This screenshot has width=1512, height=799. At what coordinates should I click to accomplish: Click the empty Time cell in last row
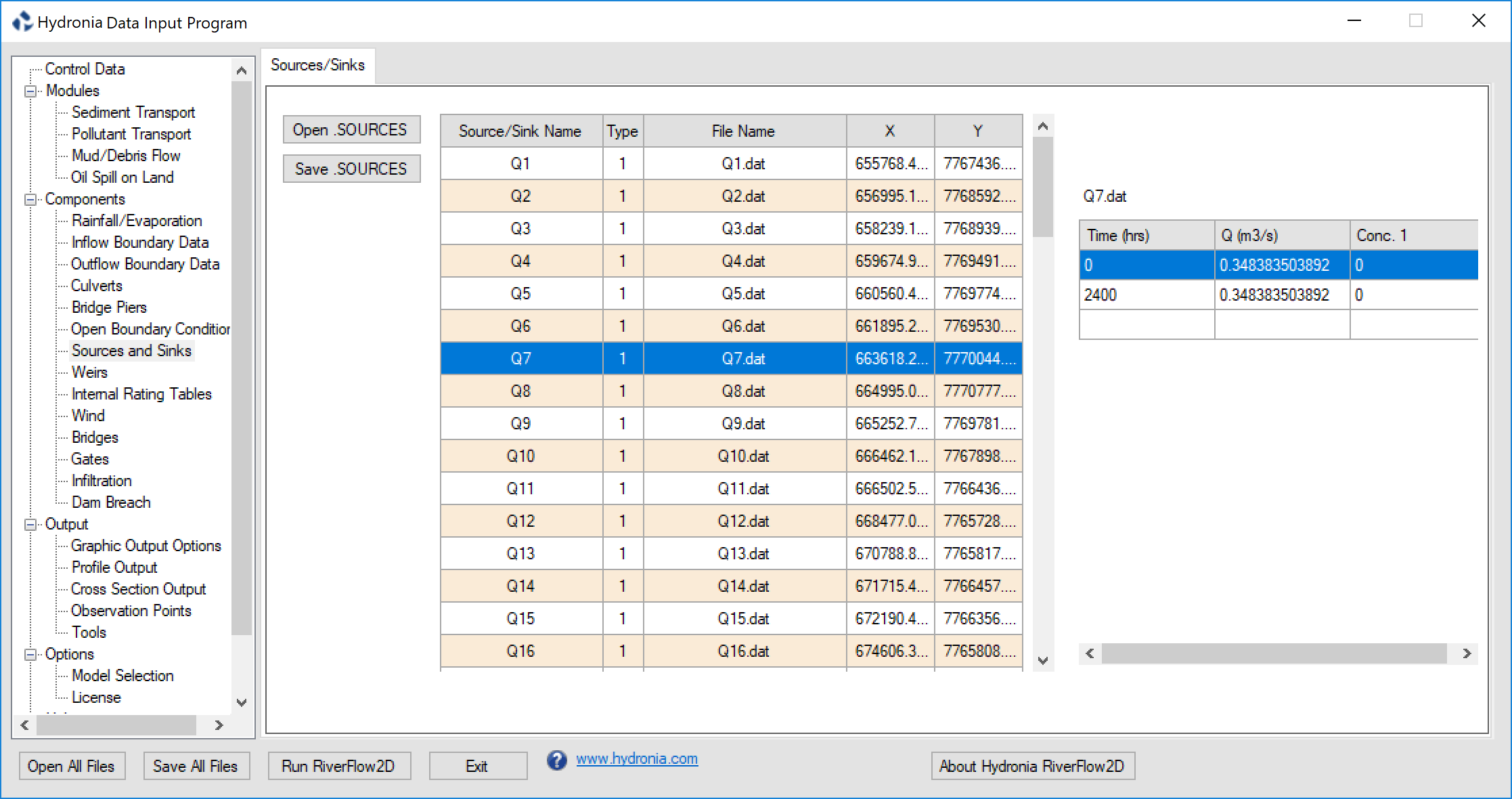(1147, 324)
